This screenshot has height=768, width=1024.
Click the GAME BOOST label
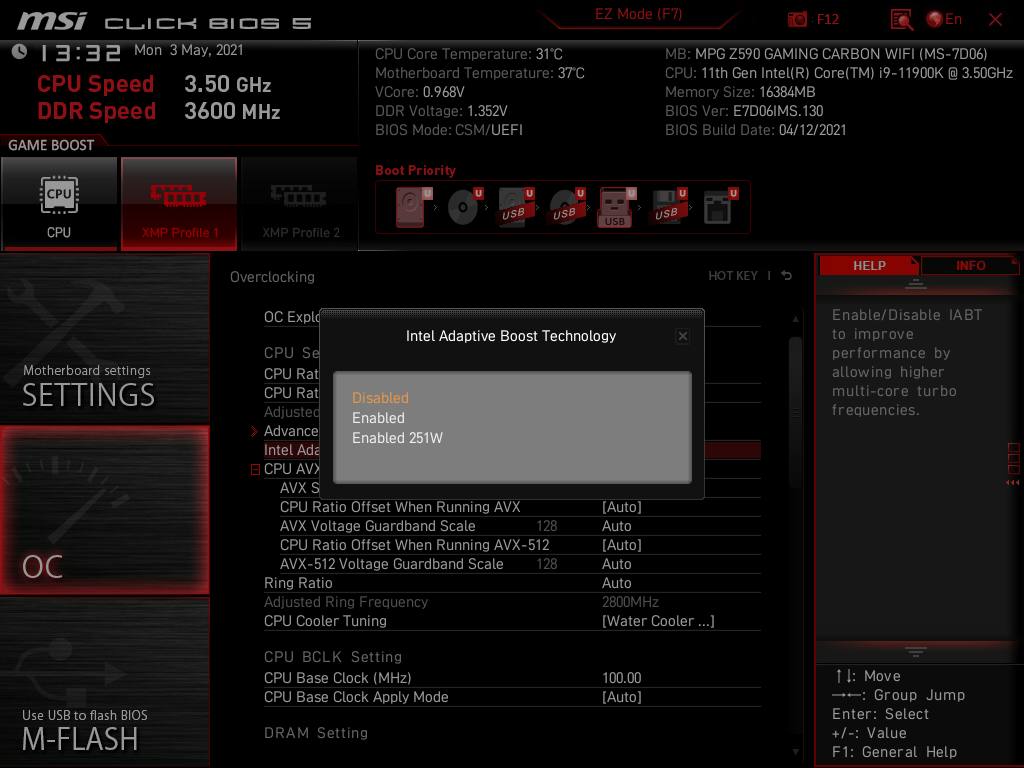tap(51, 145)
